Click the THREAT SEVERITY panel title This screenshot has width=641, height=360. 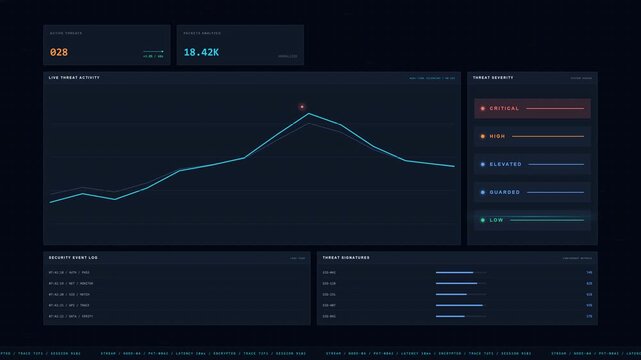tap(493, 78)
